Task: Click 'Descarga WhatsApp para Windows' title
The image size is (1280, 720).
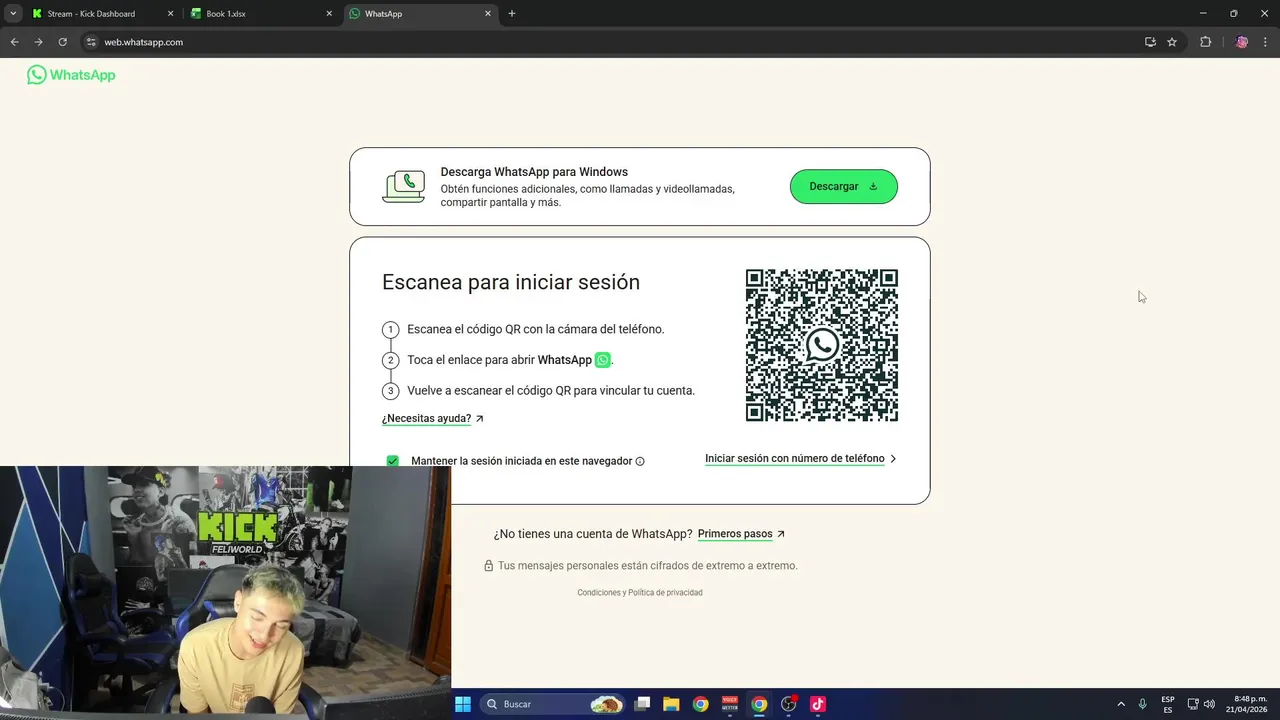Action: point(534,172)
